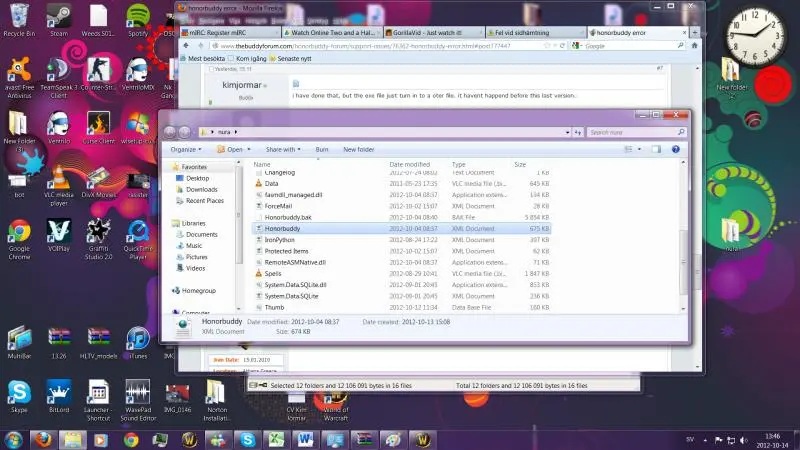This screenshot has width=800, height=450.
Task: Launch Steam from the desktop
Action: 59,19
